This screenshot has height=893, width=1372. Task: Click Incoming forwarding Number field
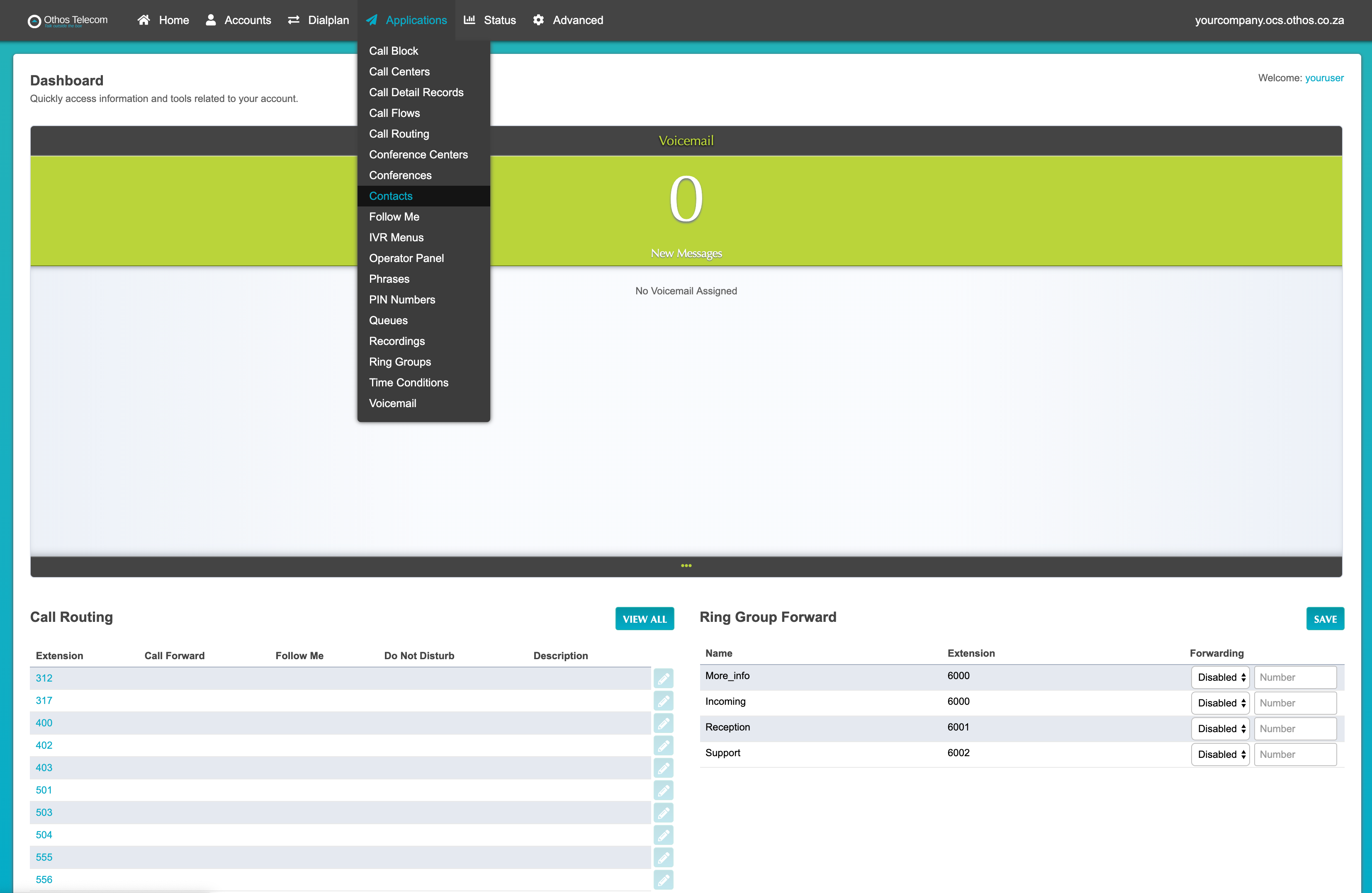[1295, 703]
